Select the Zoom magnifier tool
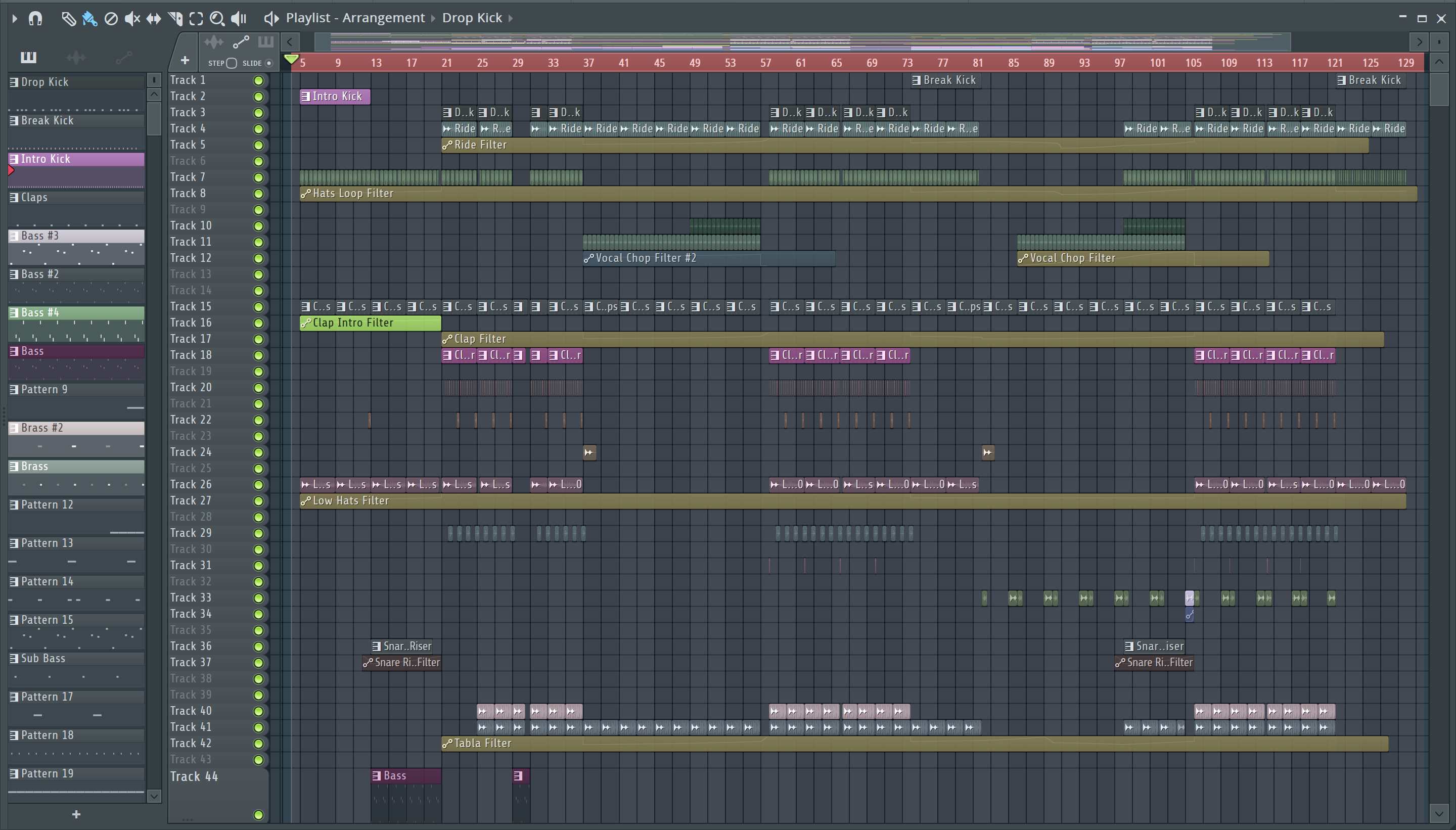1456x830 pixels. tap(217, 18)
